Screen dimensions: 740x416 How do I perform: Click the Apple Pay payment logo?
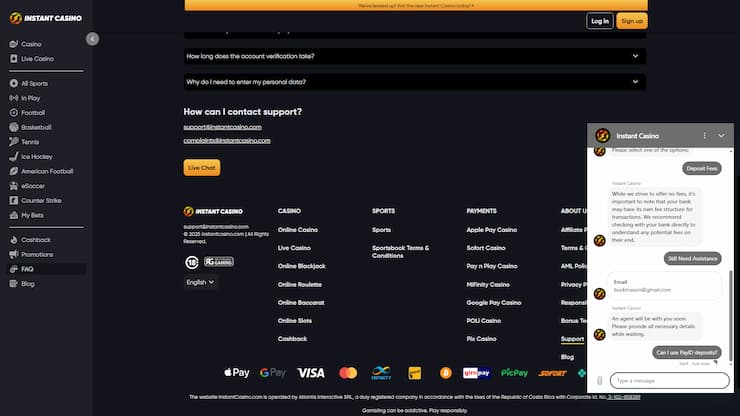[236, 373]
